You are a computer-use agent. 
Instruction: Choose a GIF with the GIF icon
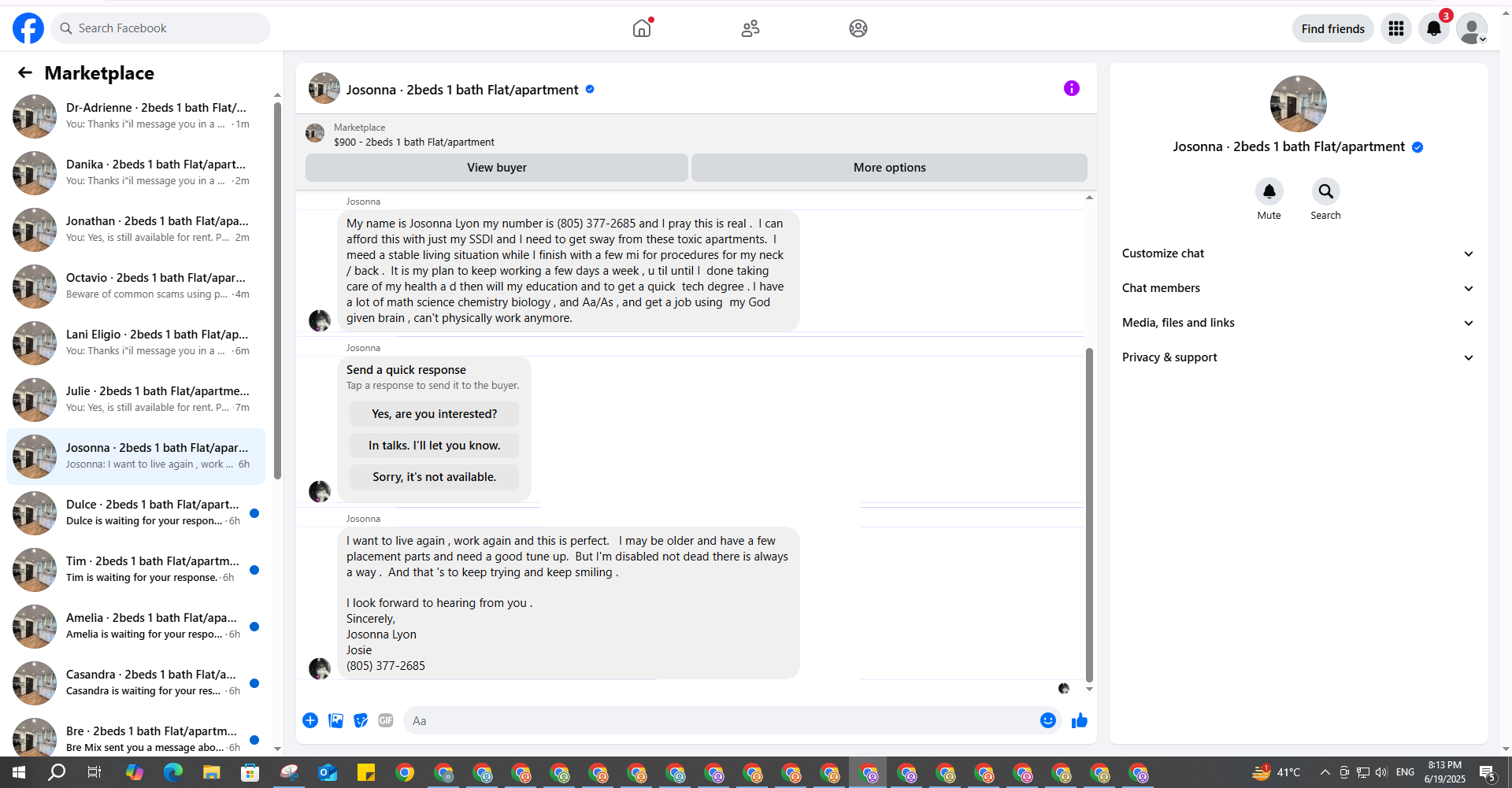(x=386, y=720)
